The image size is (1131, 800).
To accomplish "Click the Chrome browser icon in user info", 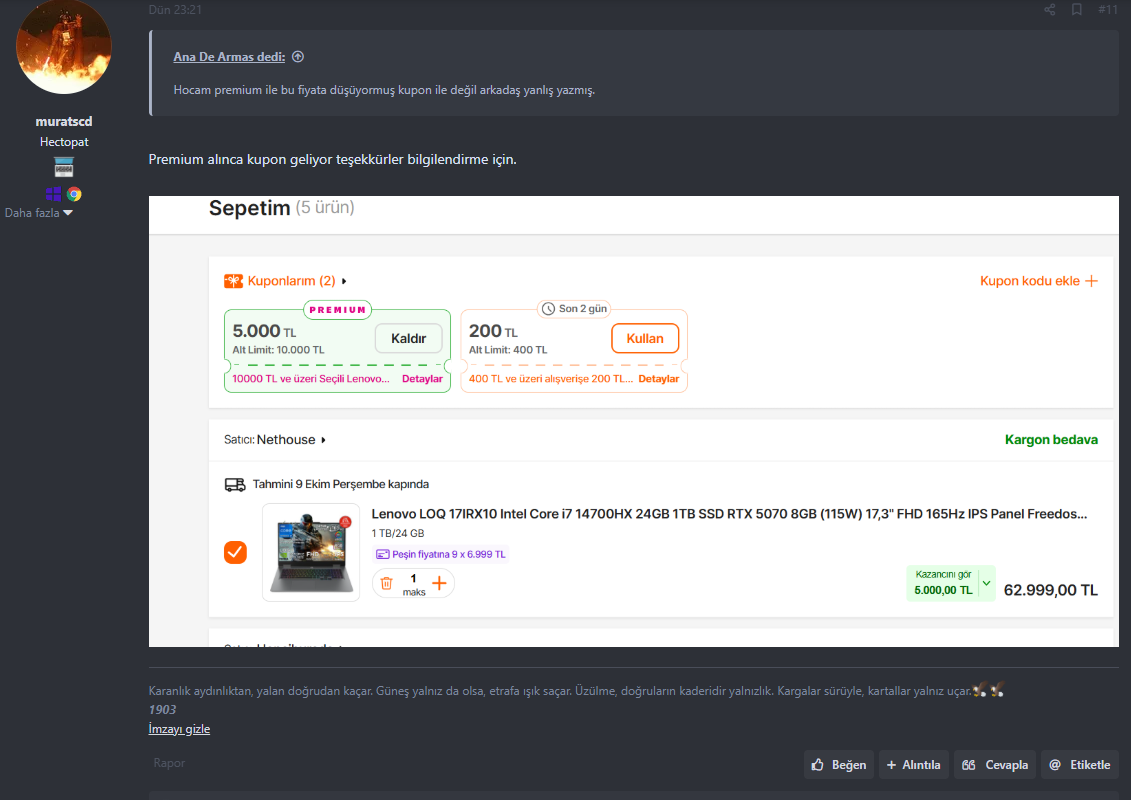I will (x=74, y=194).
